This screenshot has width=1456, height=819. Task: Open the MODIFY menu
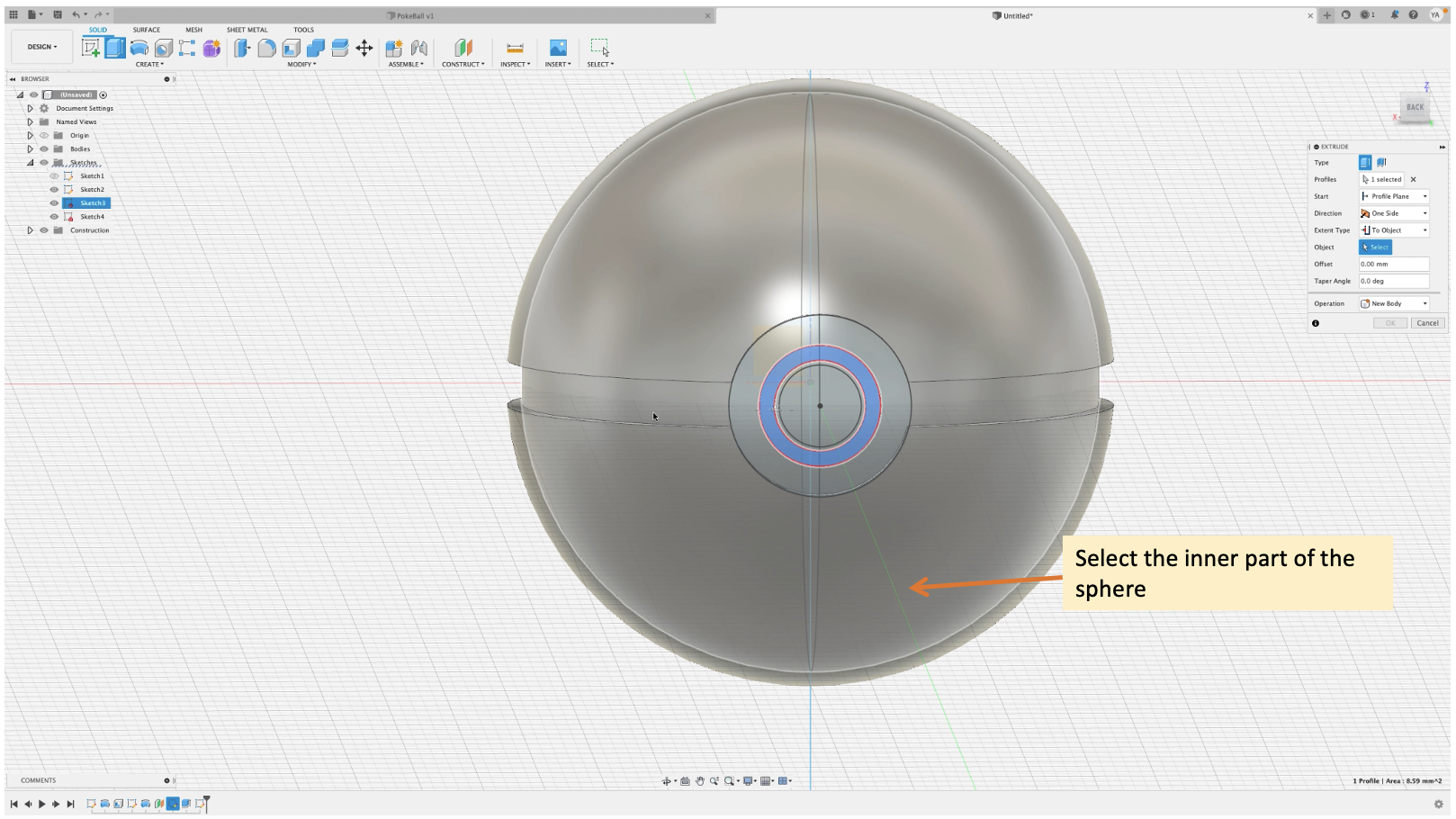(x=301, y=65)
